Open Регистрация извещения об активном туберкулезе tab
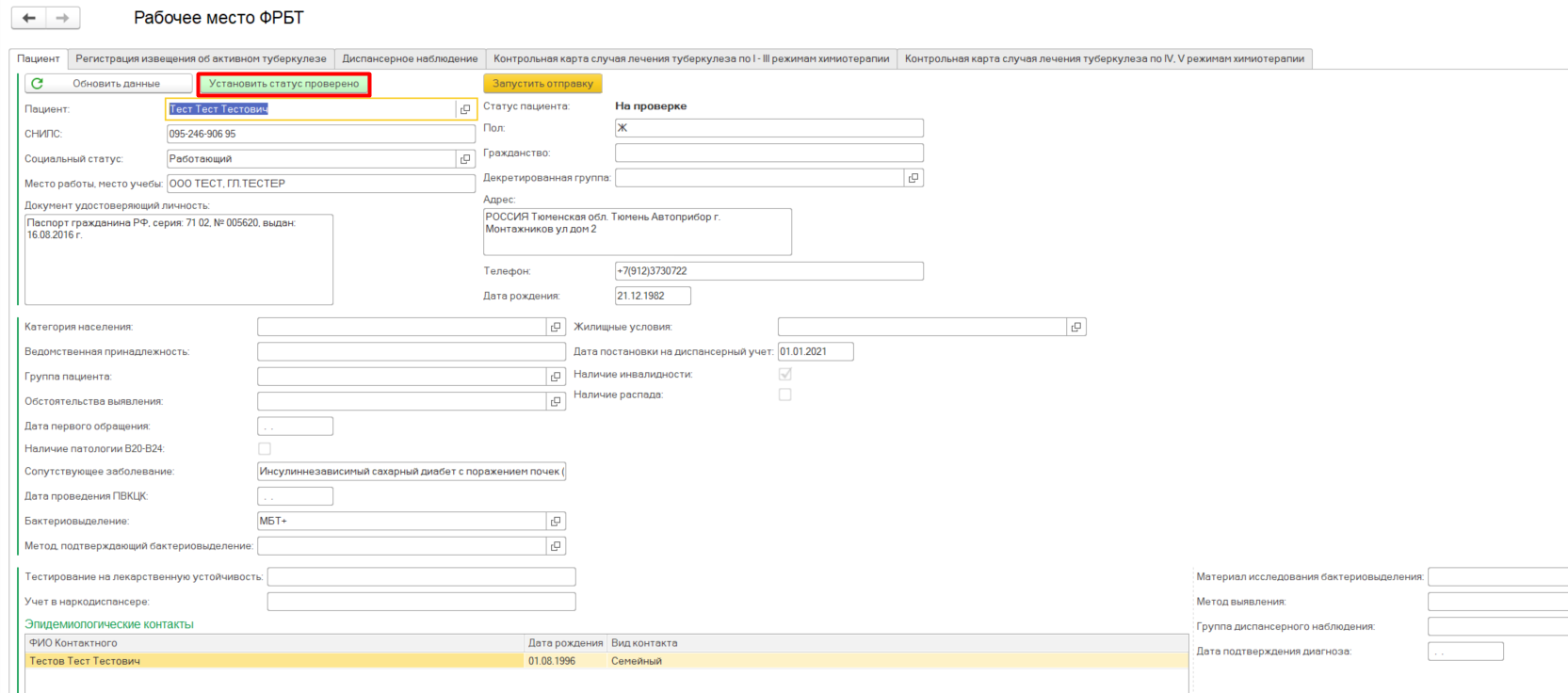This screenshot has height=693, width=1568. click(x=201, y=58)
